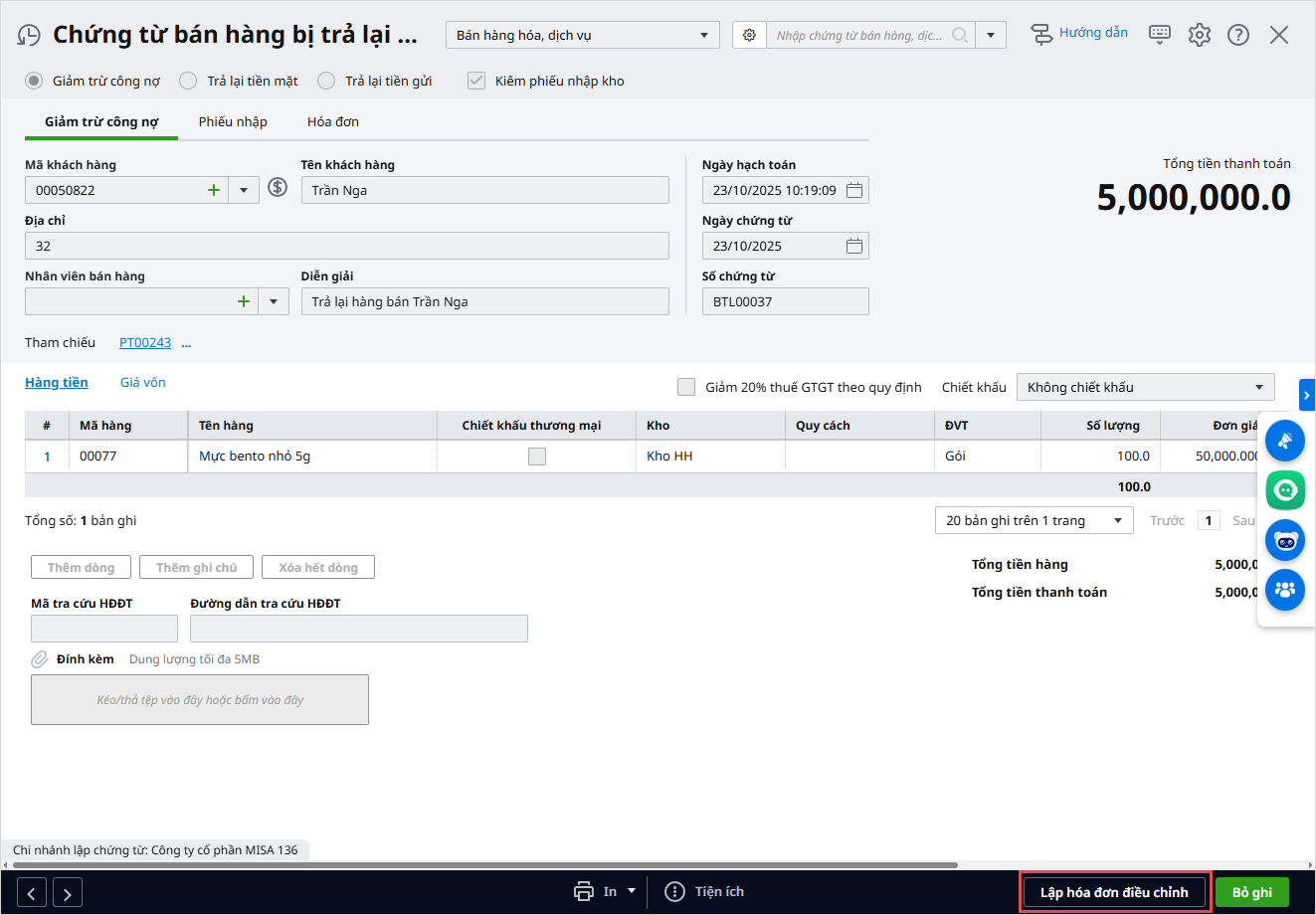Select Trả lại tiền mặt radio option

click(x=188, y=81)
